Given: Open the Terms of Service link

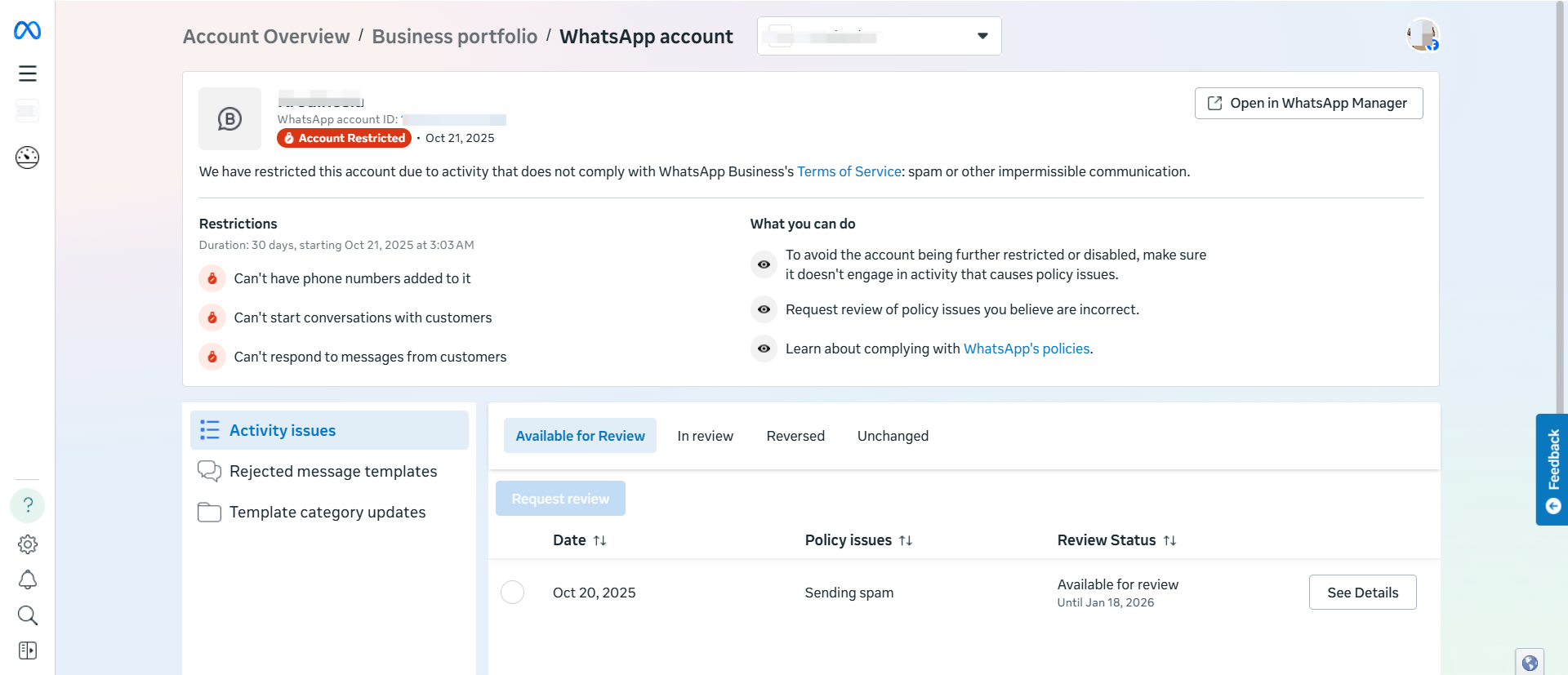Looking at the screenshot, I should point(849,171).
